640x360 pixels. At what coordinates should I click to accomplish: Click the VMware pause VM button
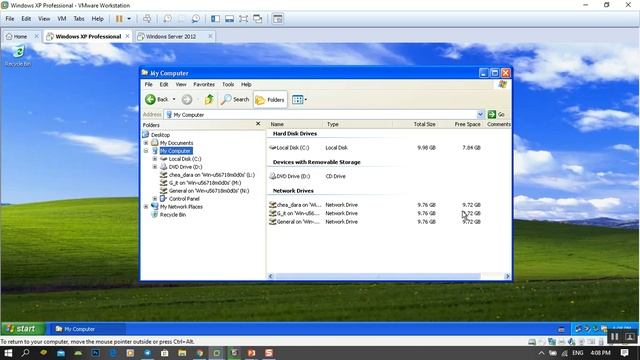(x=119, y=19)
